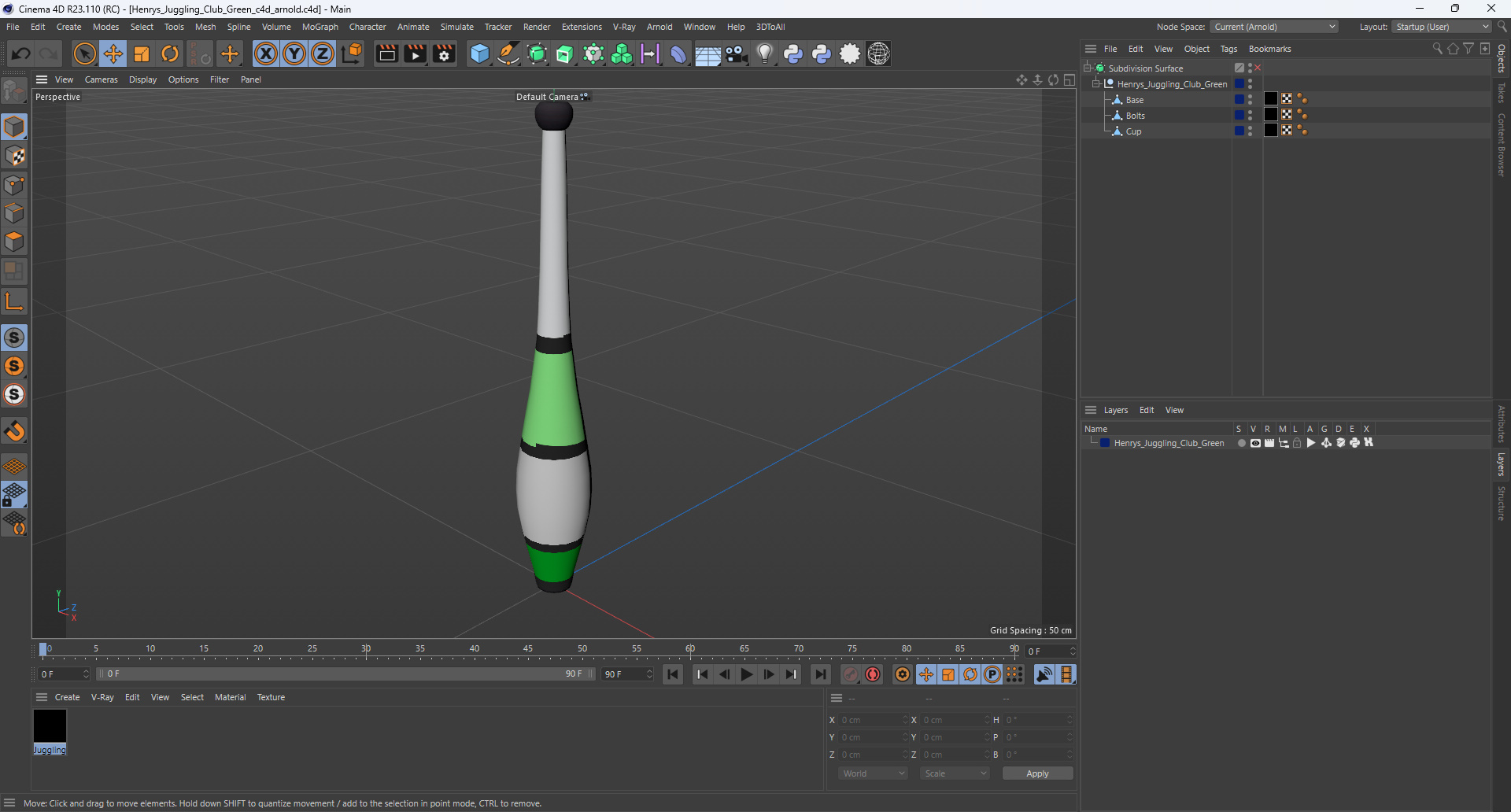Open the Scale mode dropdown
The height and width of the screenshot is (812, 1511).
click(955, 773)
